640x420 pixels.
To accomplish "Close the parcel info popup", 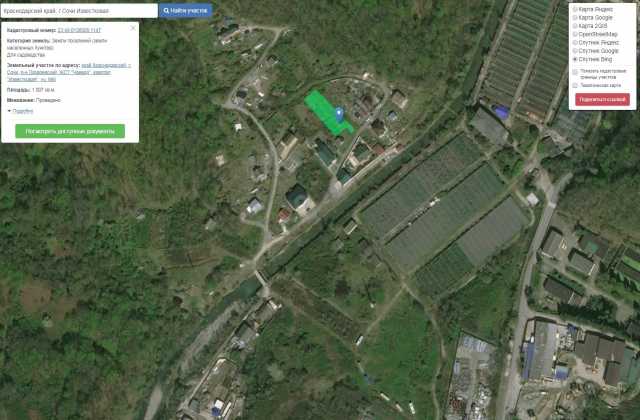I will click(133, 28).
